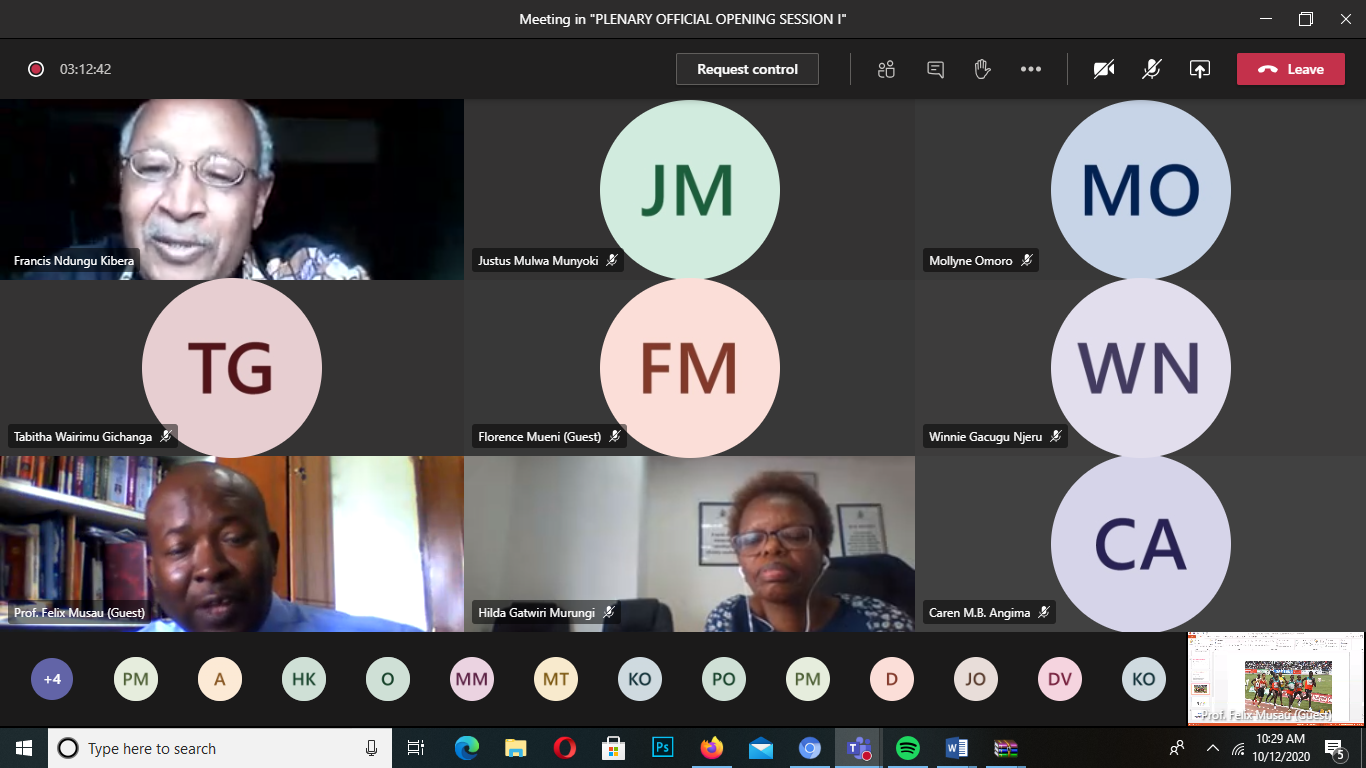Open the participants list icon
The image size is (1366, 768).
[x=886, y=69]
